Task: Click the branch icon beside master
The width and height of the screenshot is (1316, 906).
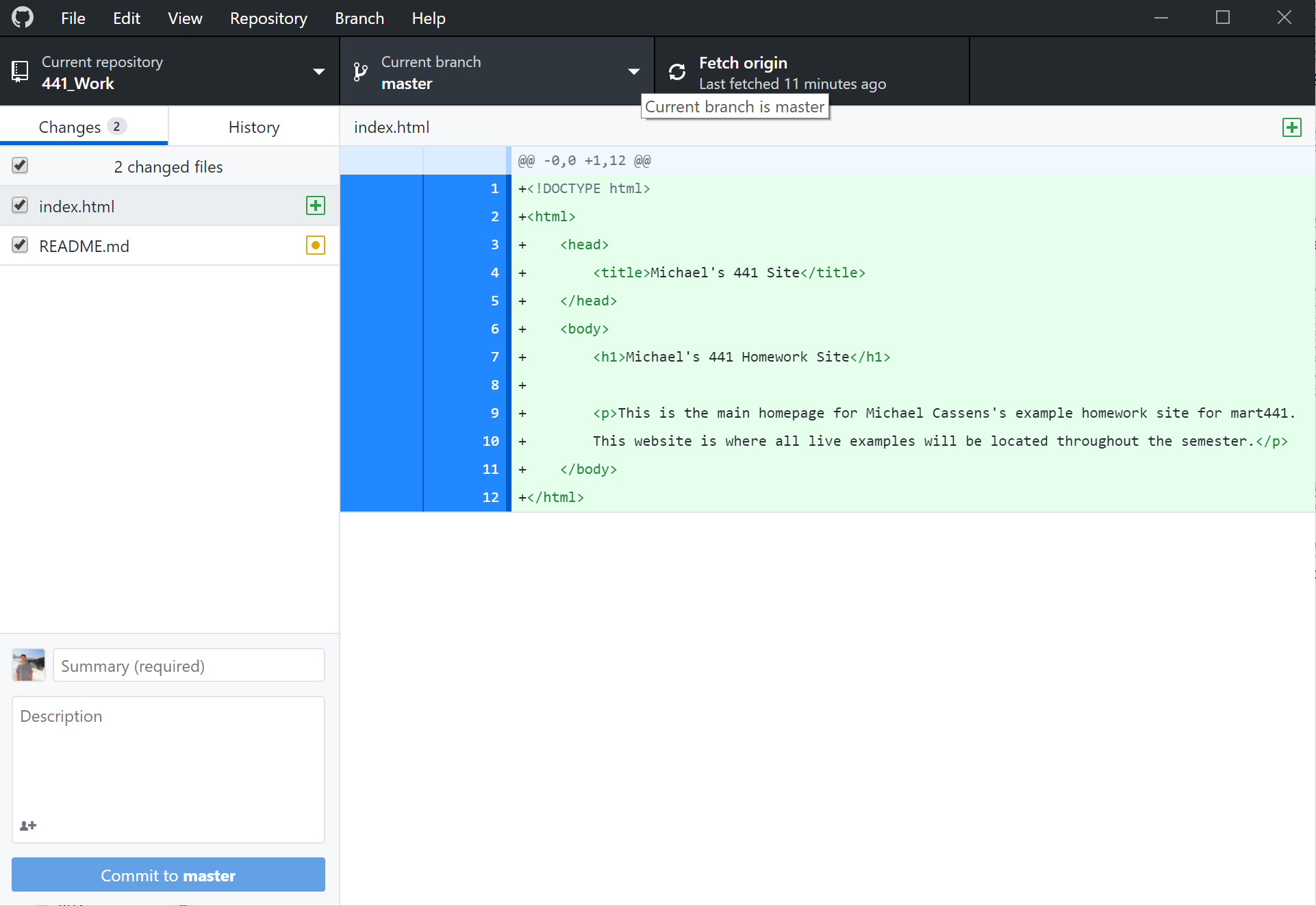Action: pos(360,72)
